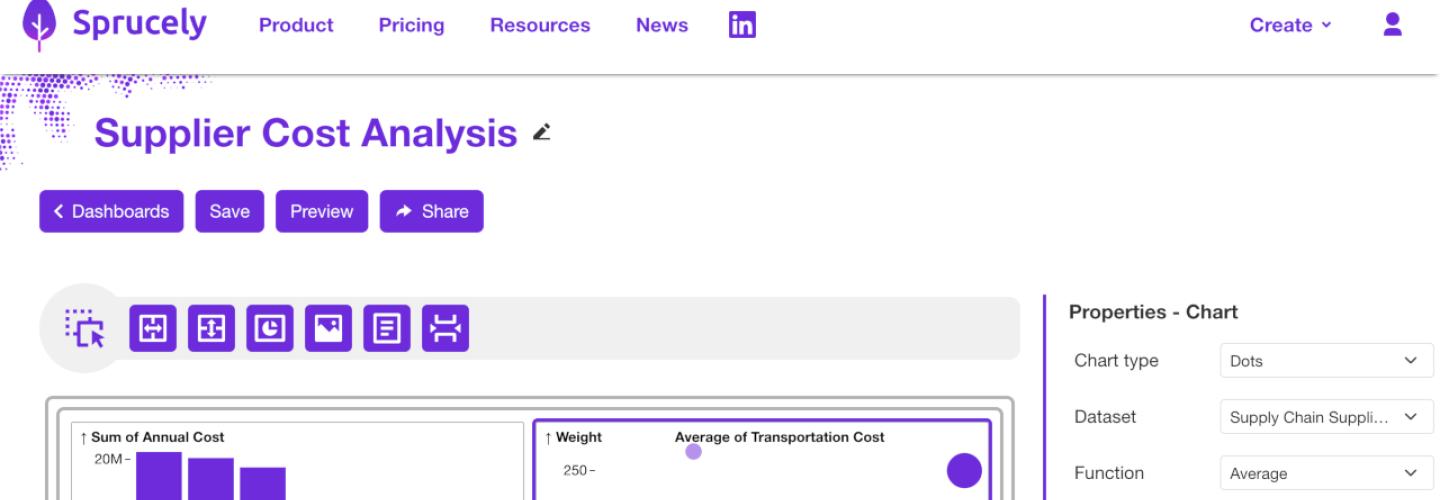Go to the Pricing menu item
Image resolution: width=1440 pixels, height=500 pixels.
[x=411, y=25]
